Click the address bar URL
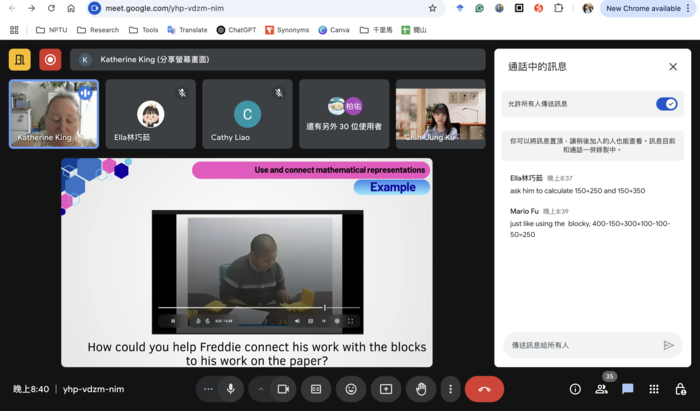 point(165,8)
